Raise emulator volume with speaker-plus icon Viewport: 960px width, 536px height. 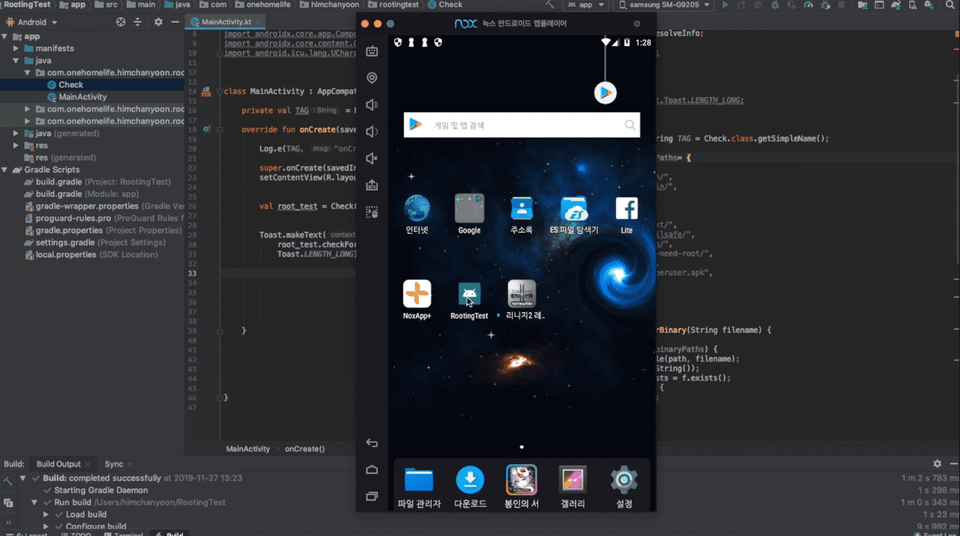(372, 105)
